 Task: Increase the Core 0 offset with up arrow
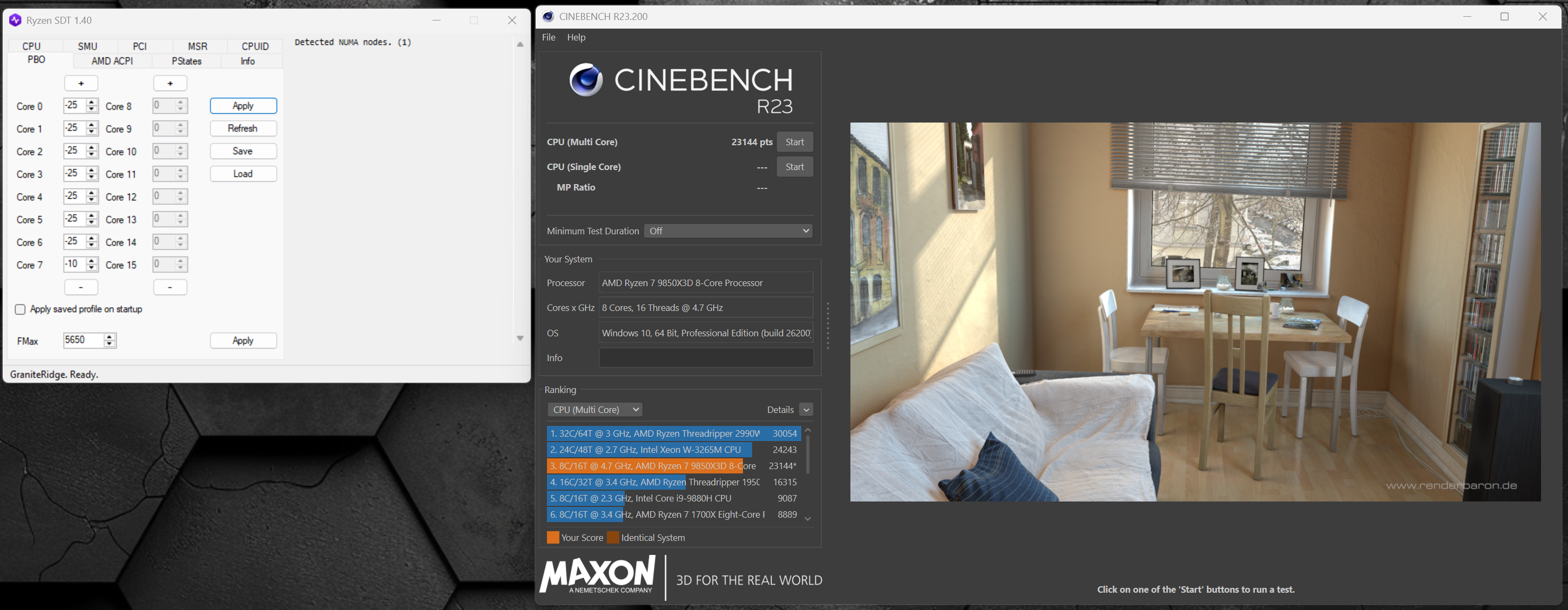pyautogui.click(x=92, y=102)
